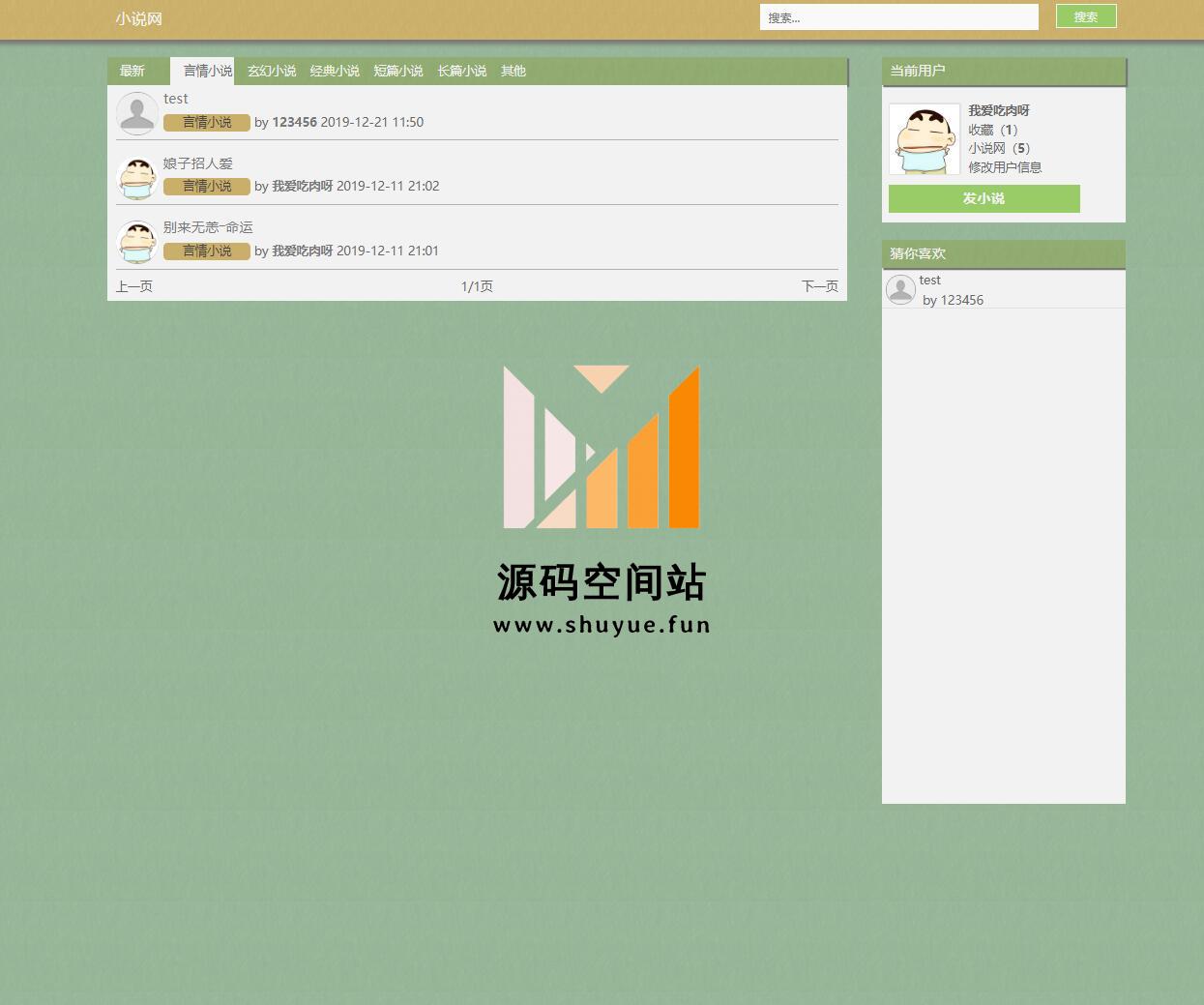Go to the 经典小说 tab
The height and width of the screenshot is (1005, 1204).
tap(335, 71)
